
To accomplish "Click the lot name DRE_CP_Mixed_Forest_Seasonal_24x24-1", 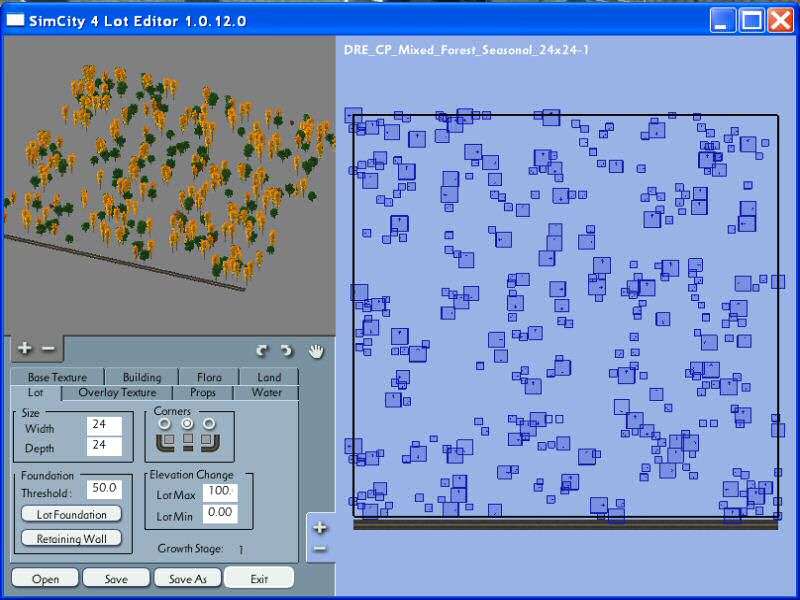I will [x=466, y=50].
